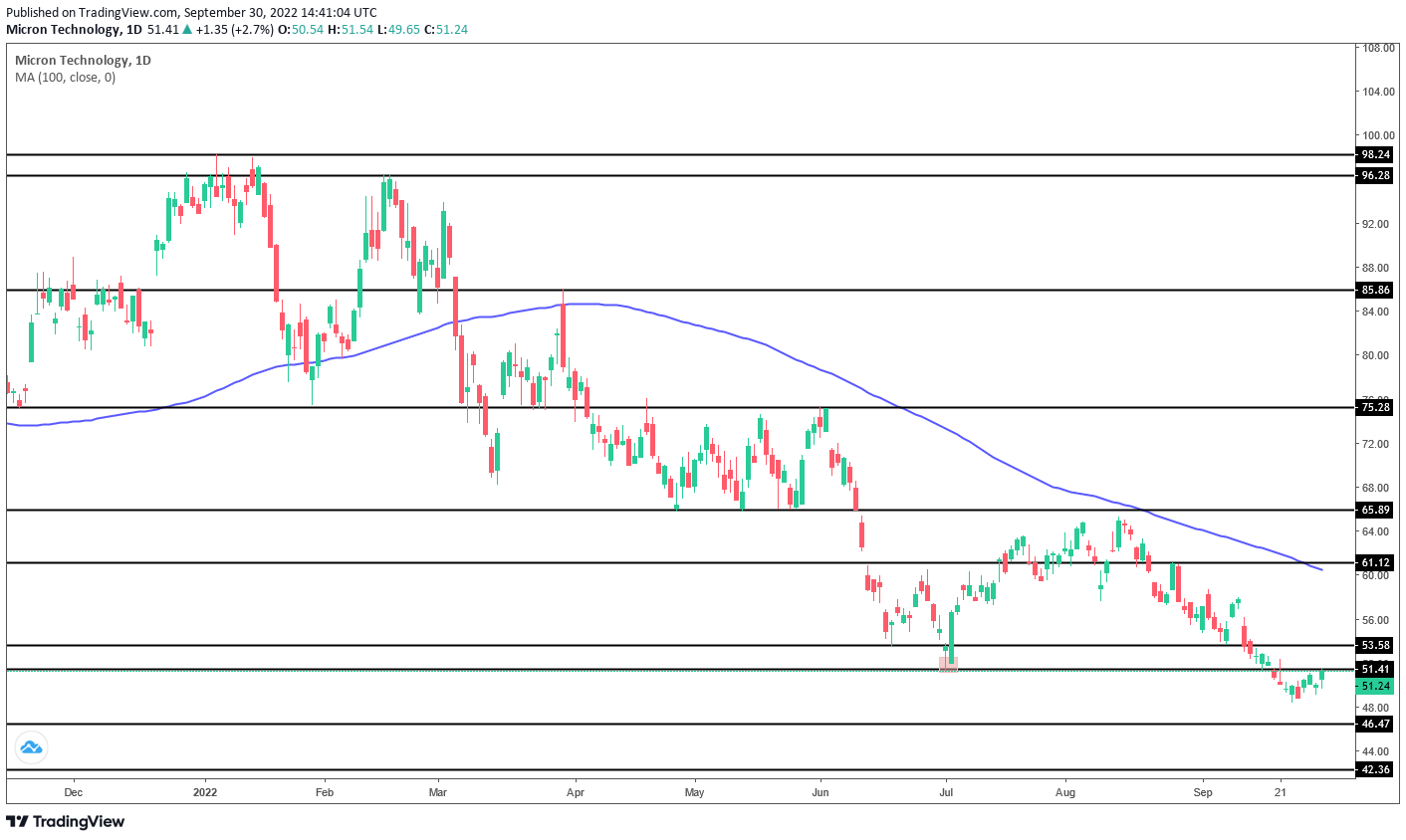Click the blue cloud icon on chart

pos(31,747)
